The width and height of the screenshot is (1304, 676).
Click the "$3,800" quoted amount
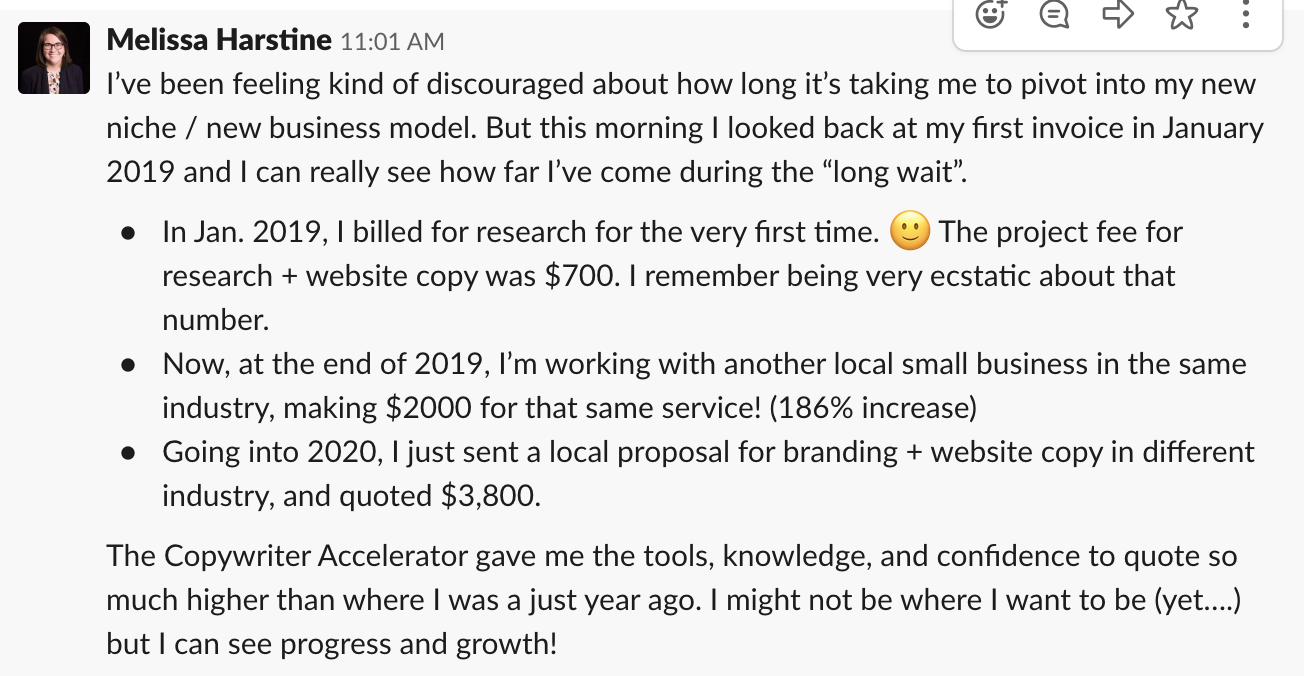(490, 496)
